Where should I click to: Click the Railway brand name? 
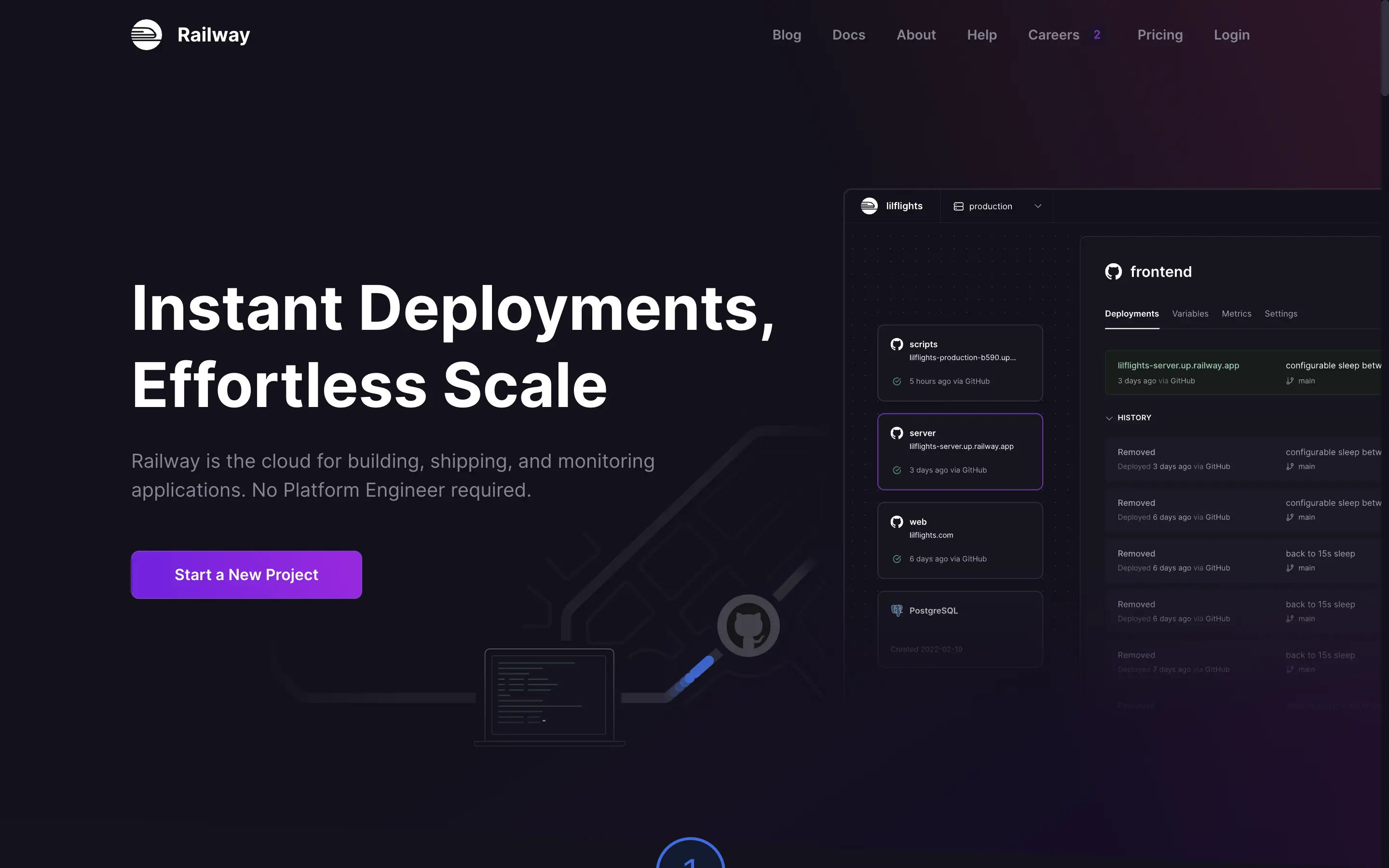click(214, 34)
